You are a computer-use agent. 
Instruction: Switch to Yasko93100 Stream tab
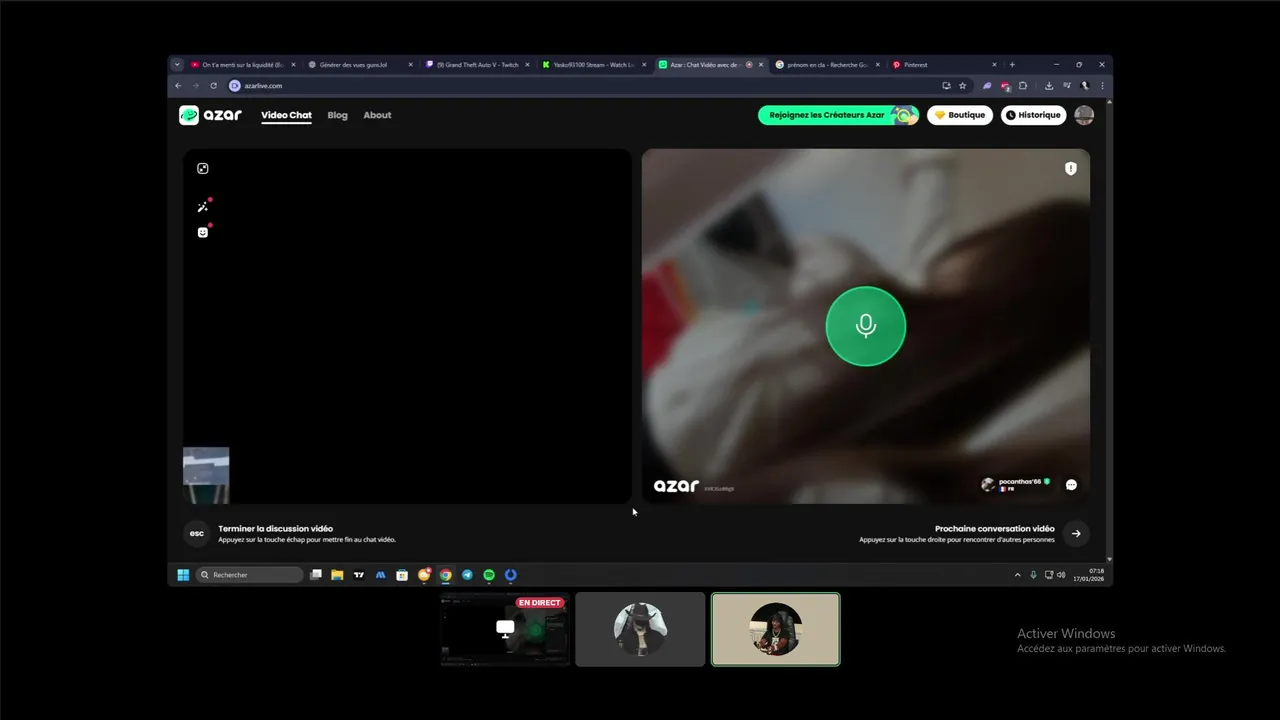[x=594, y=65]
